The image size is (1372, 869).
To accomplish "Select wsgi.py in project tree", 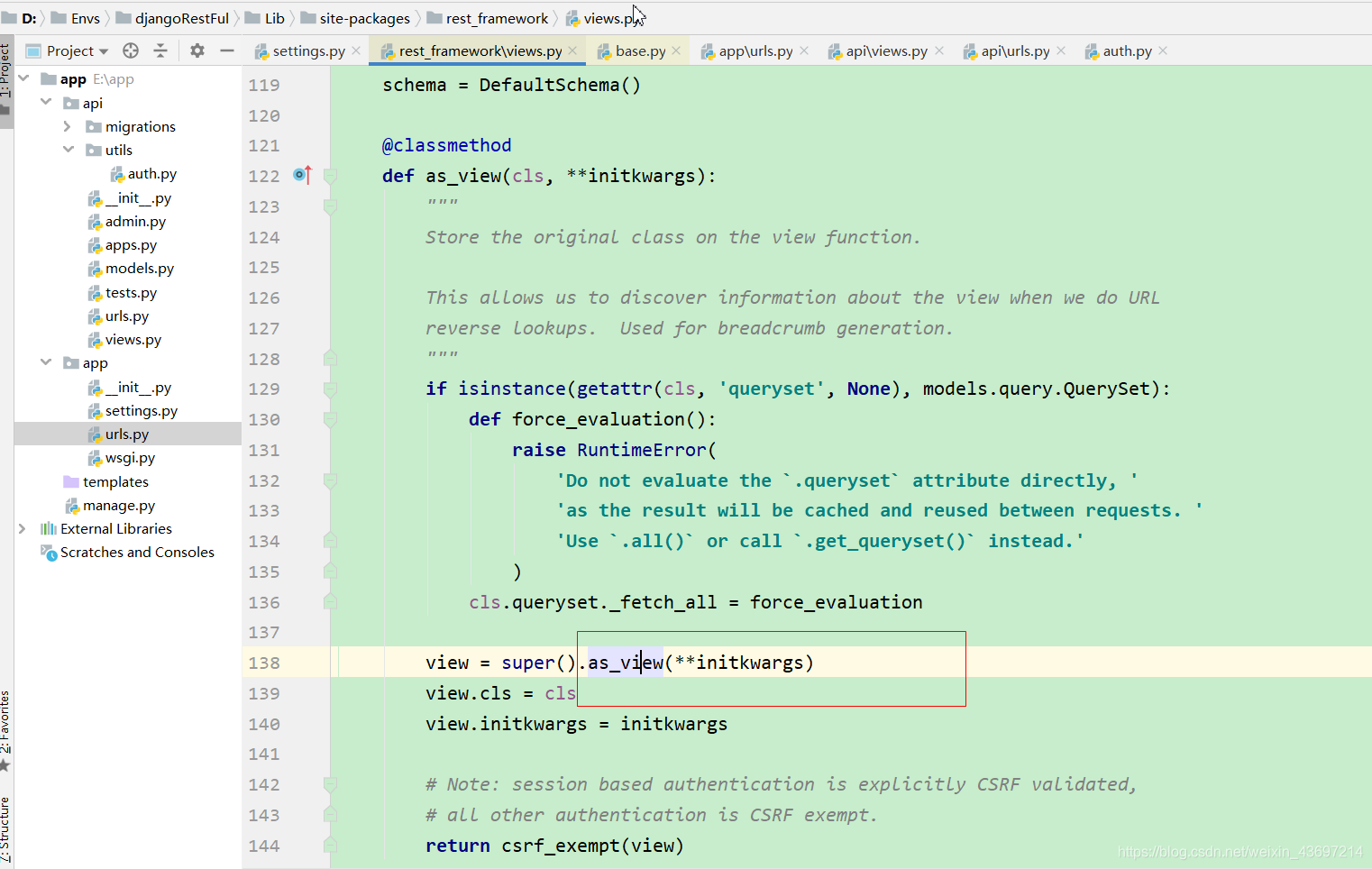I will tap(122, 458).
